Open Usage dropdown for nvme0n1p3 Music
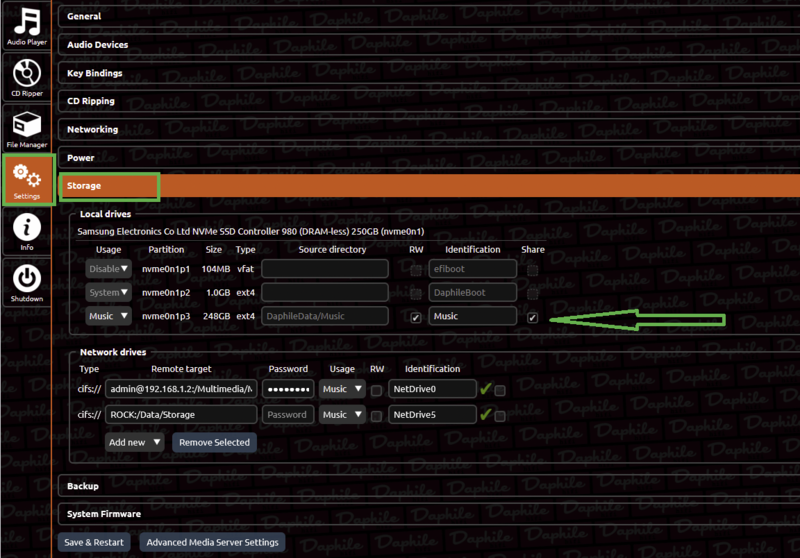800x558 pixels. [x=108, y=316]
